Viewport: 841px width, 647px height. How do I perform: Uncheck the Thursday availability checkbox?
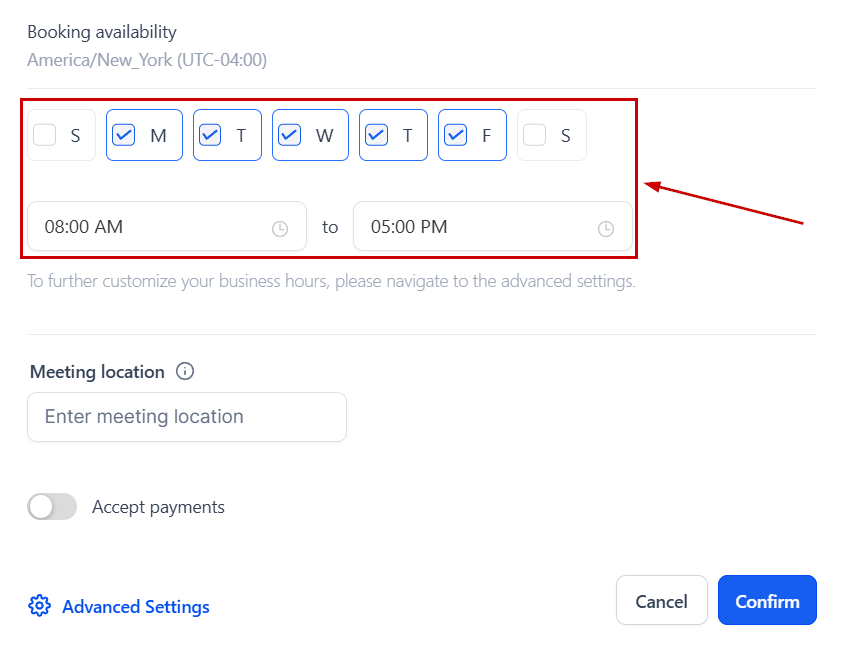[x=376, y=135]
